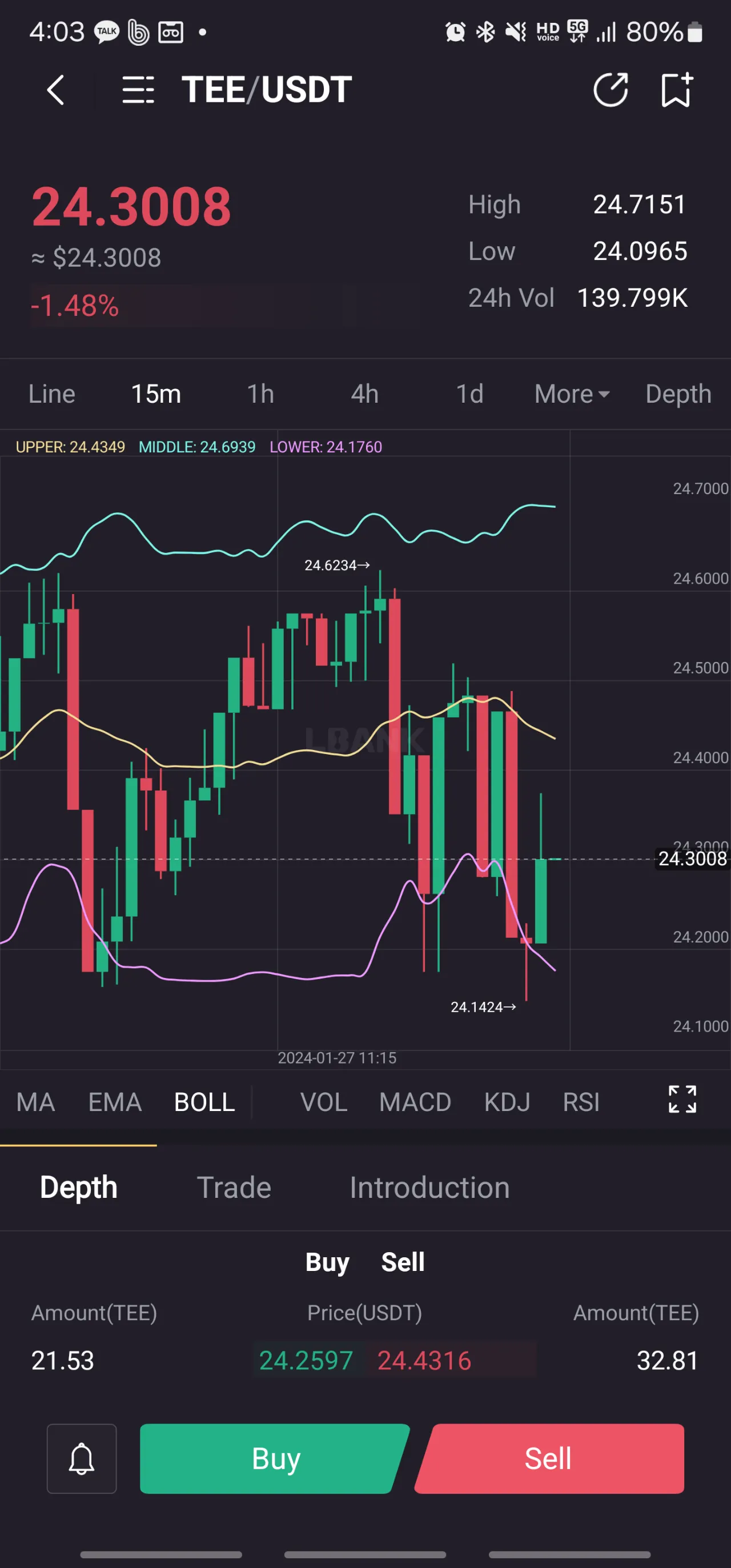Tap the 24.3008 current price marker

tap(692, 859)
